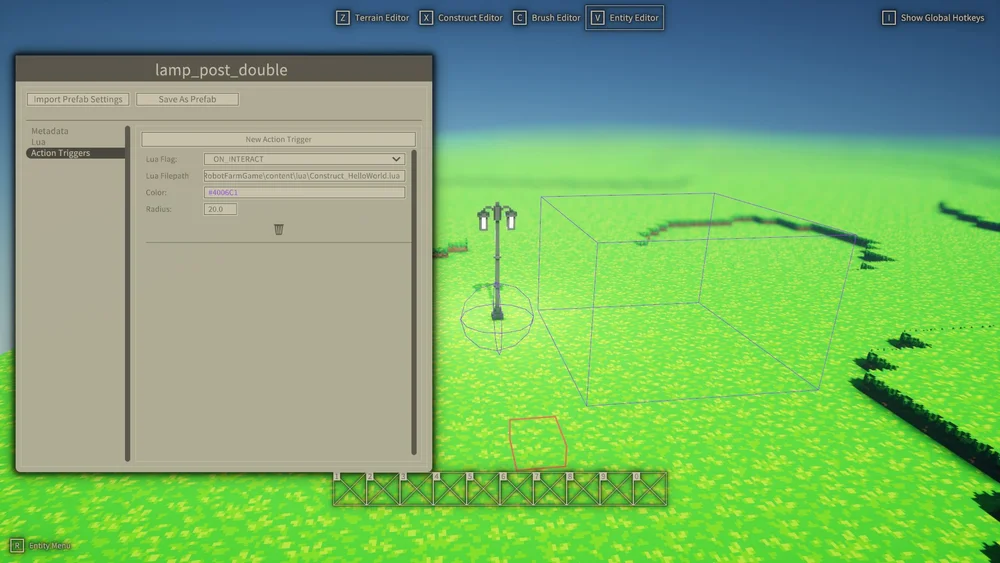Add a New Action Trigger

[278, 139]
